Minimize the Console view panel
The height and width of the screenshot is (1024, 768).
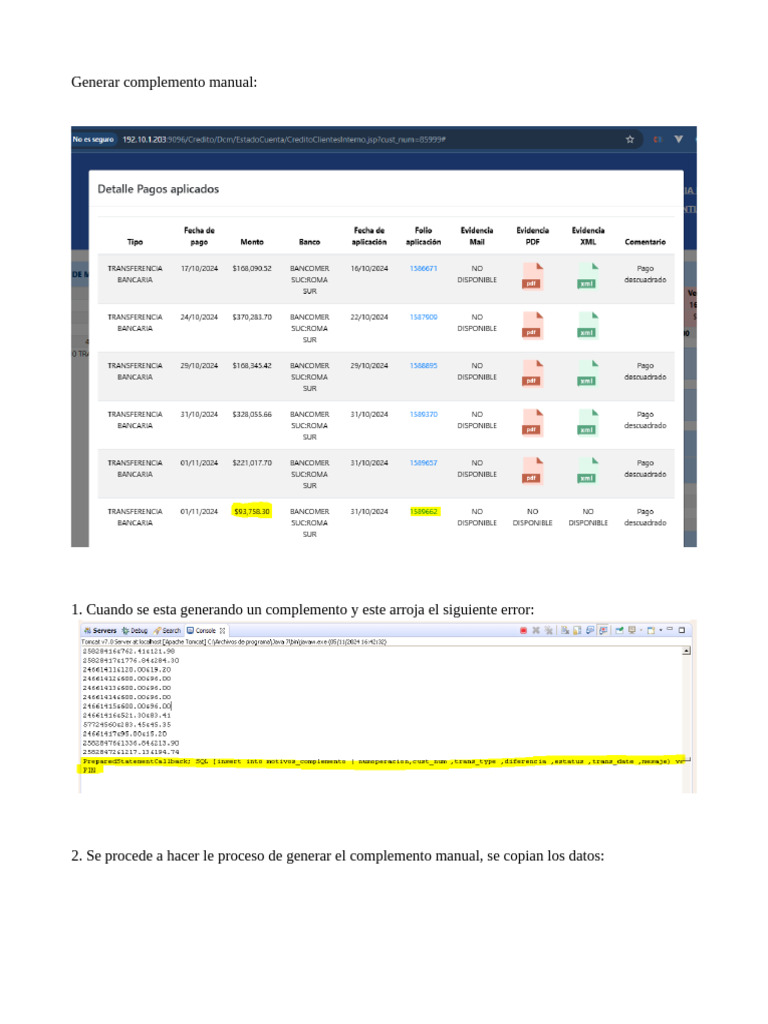tap(669, 629)
